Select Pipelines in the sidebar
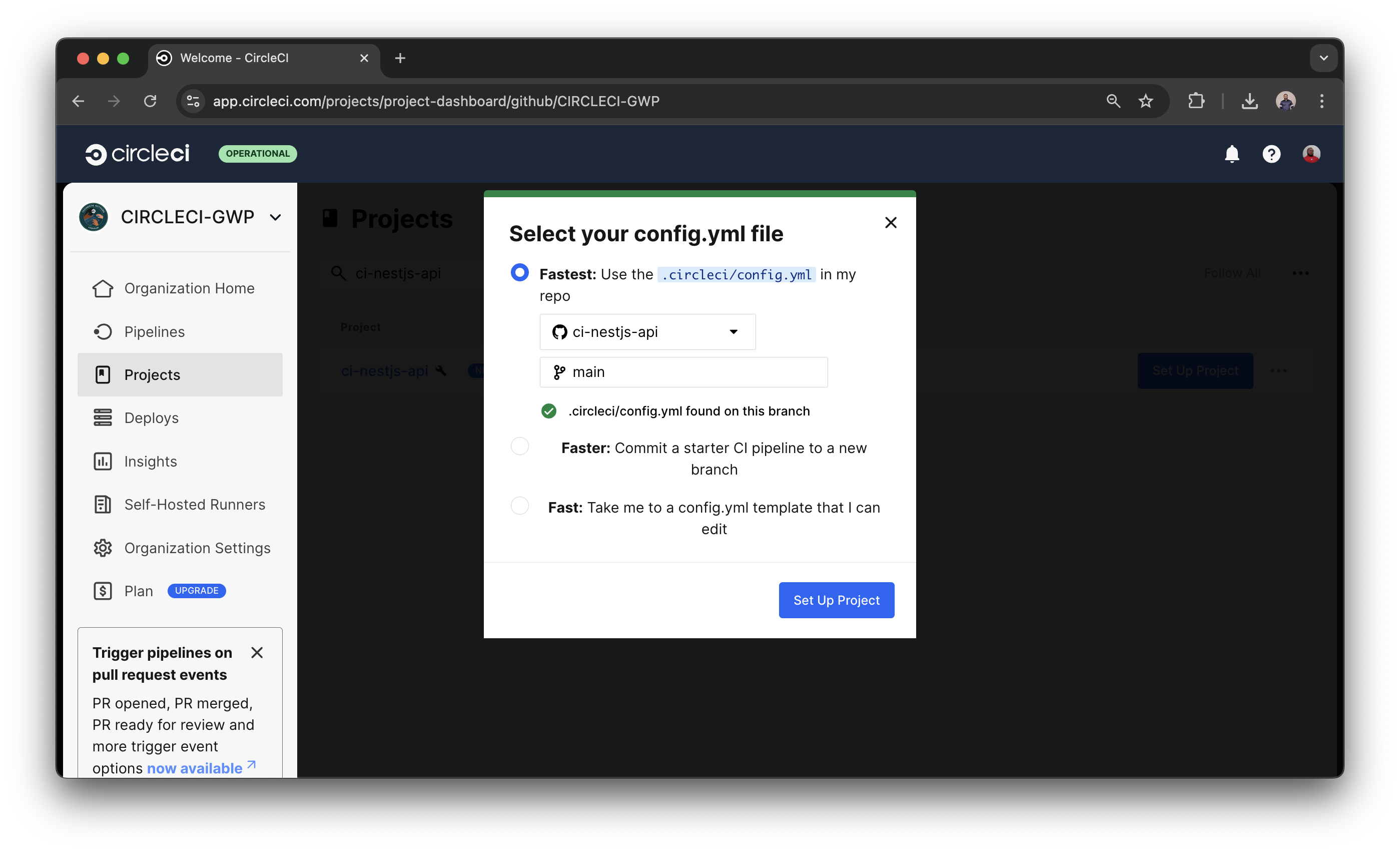This screenshot has width=1400, height=852. (x=154, y=331)
